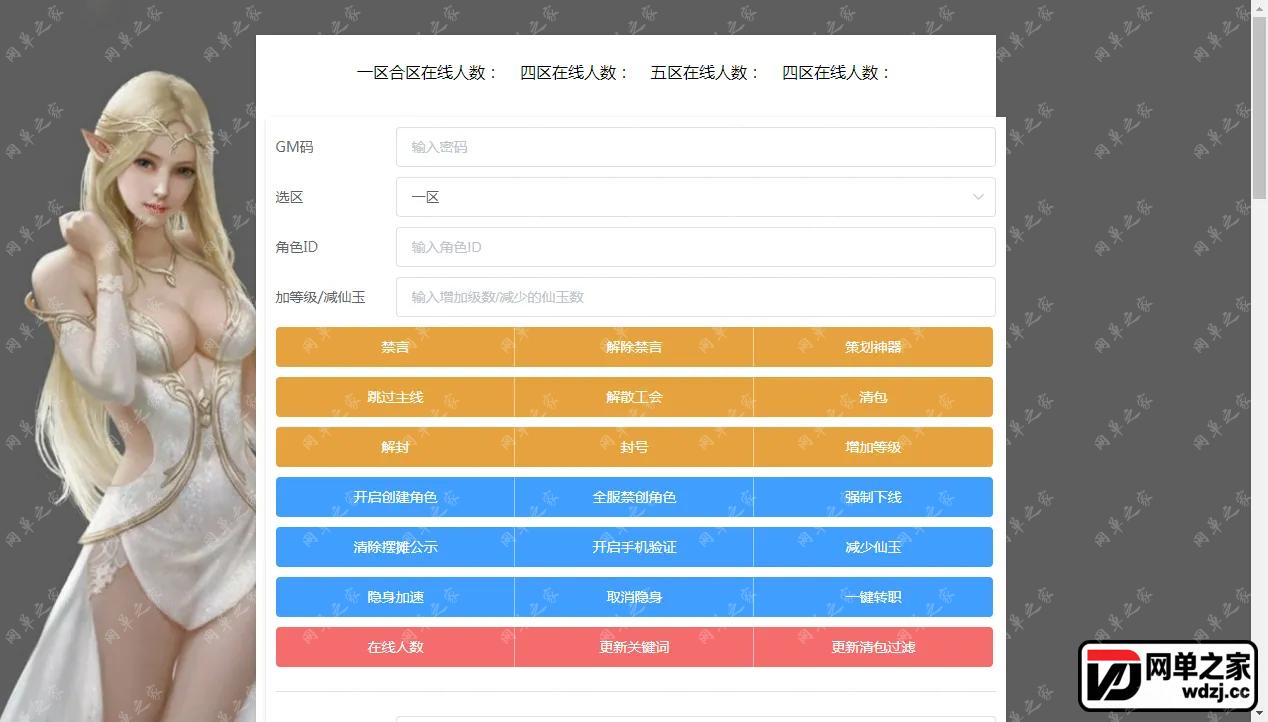Screen dimensions: 1268x722
Task: Select the 策划神器 button
Action: click(873, 347)
